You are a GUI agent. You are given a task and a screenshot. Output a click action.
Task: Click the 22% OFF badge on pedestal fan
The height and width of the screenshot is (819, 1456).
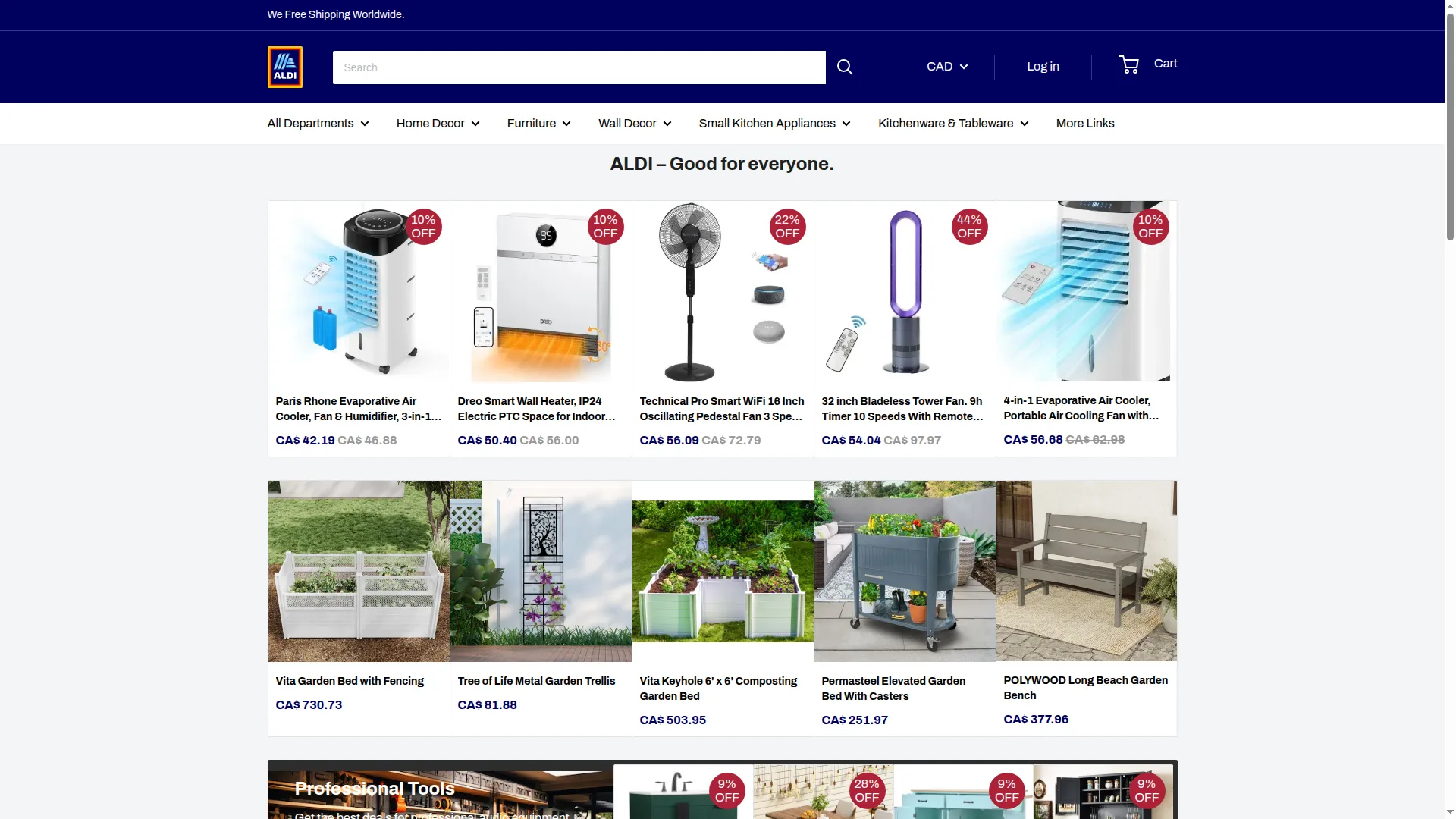[787, 227]
